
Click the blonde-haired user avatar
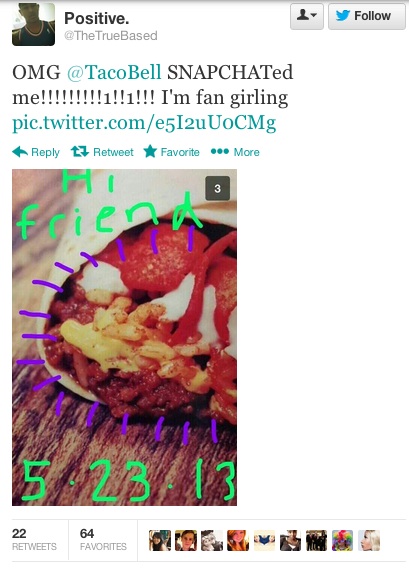pos(369,540)
